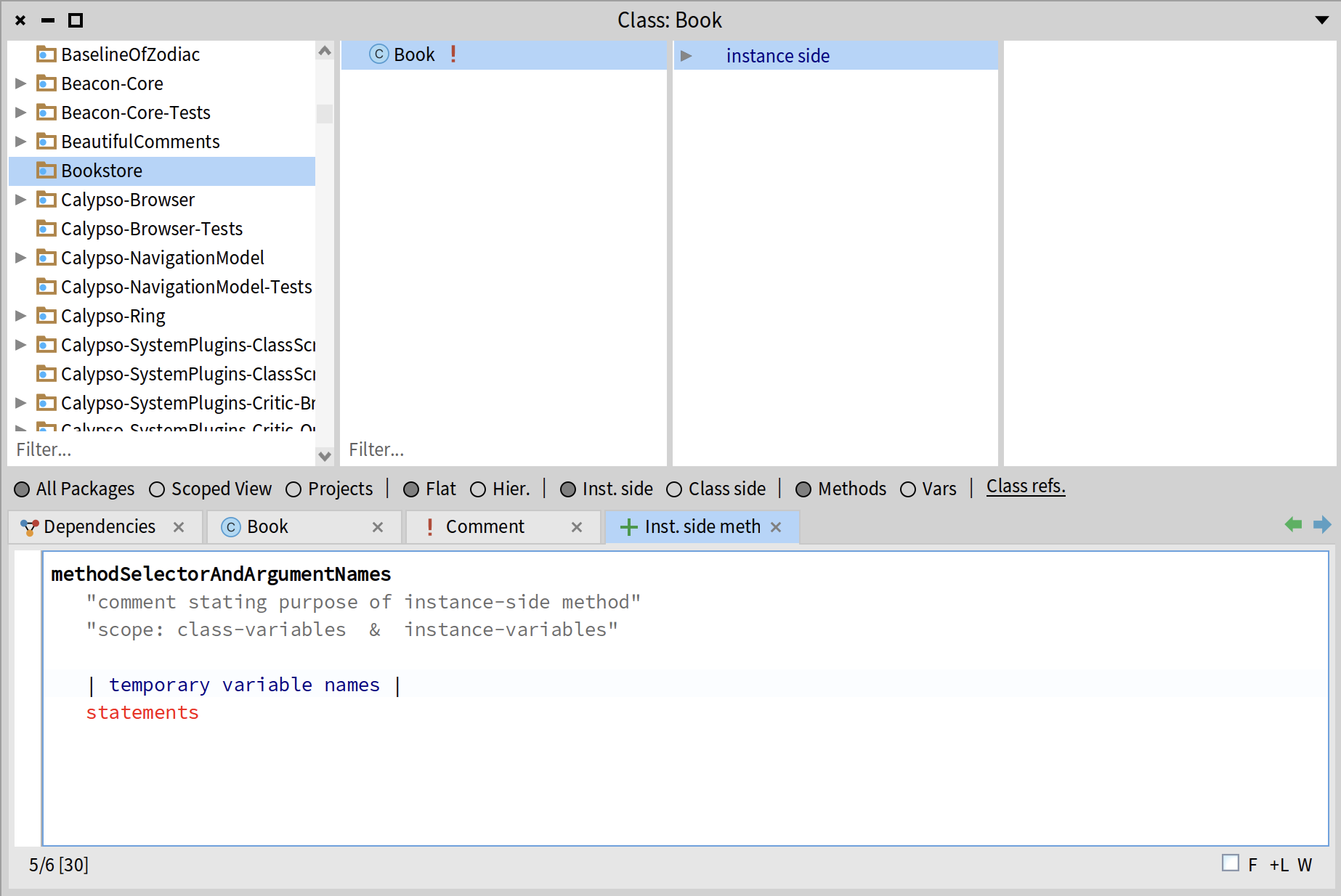Click the class icon on the Book tab
Image resolution: width=1341 pixels, height=896 pixels.
point(231,527)
